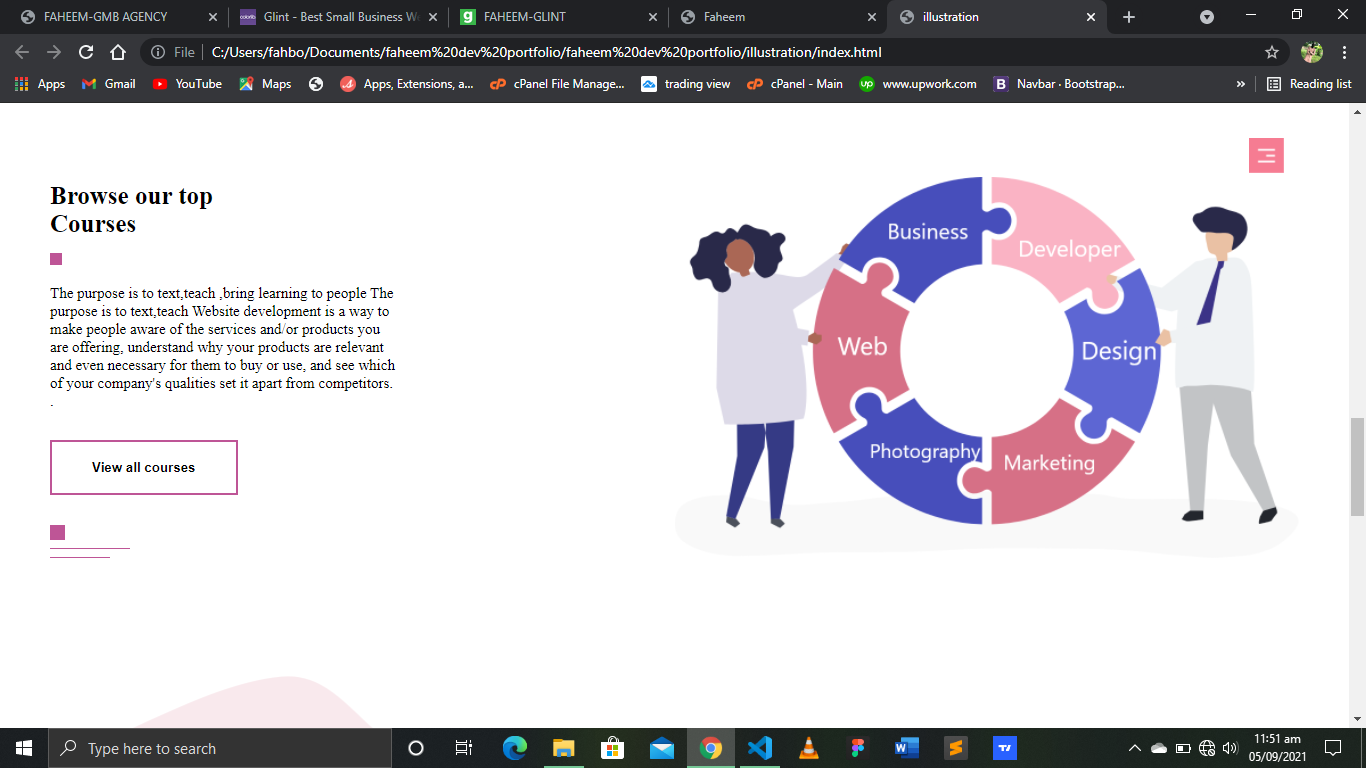The image size is (1366, 768).
Task: Open VLC media player from taskbar
Action: 809,748
